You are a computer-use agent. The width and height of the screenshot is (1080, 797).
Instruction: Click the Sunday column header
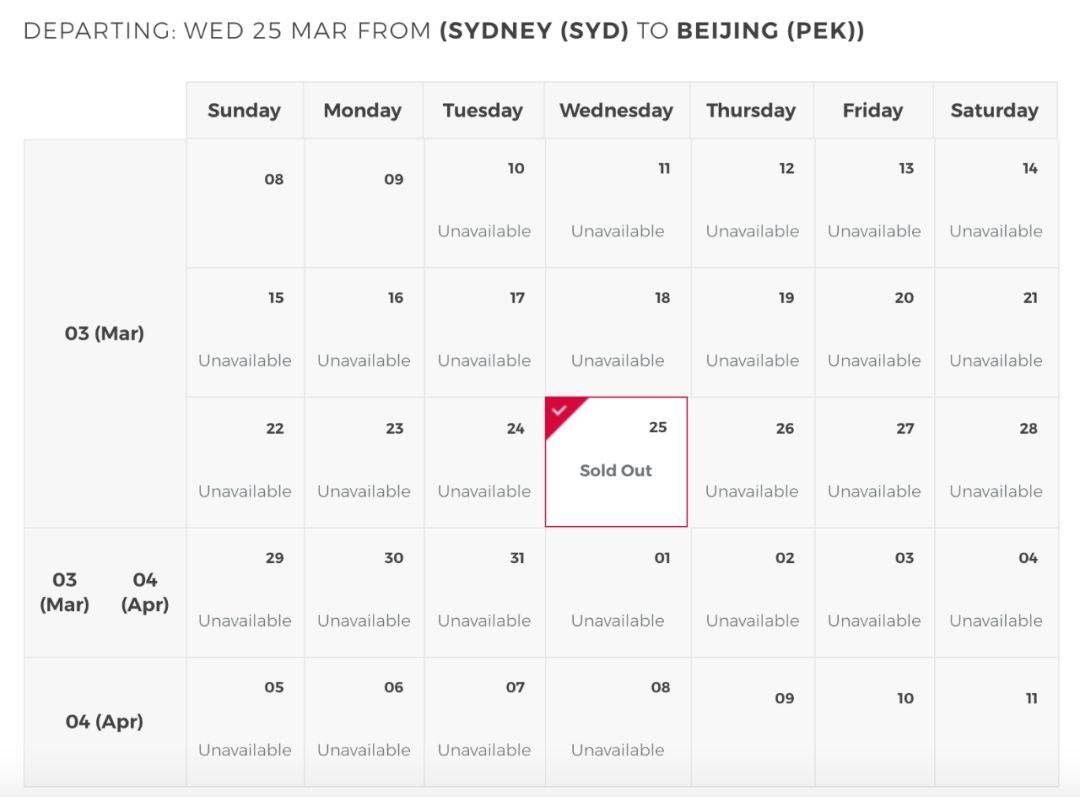pyautogui.click(x=245, y=110)
